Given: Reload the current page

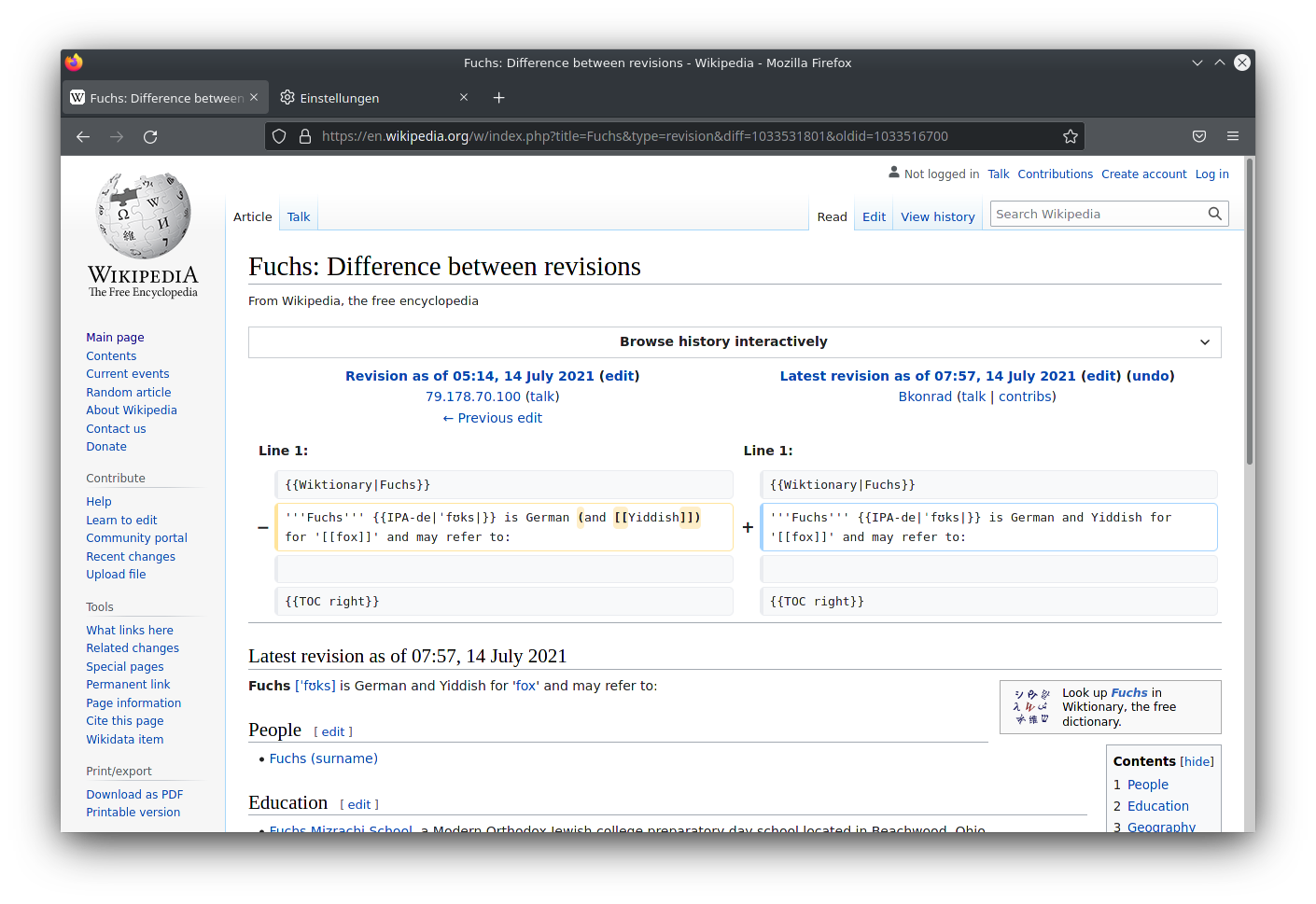Looking at the screenshot, I should pyautogui.click(x=150, y=136).
